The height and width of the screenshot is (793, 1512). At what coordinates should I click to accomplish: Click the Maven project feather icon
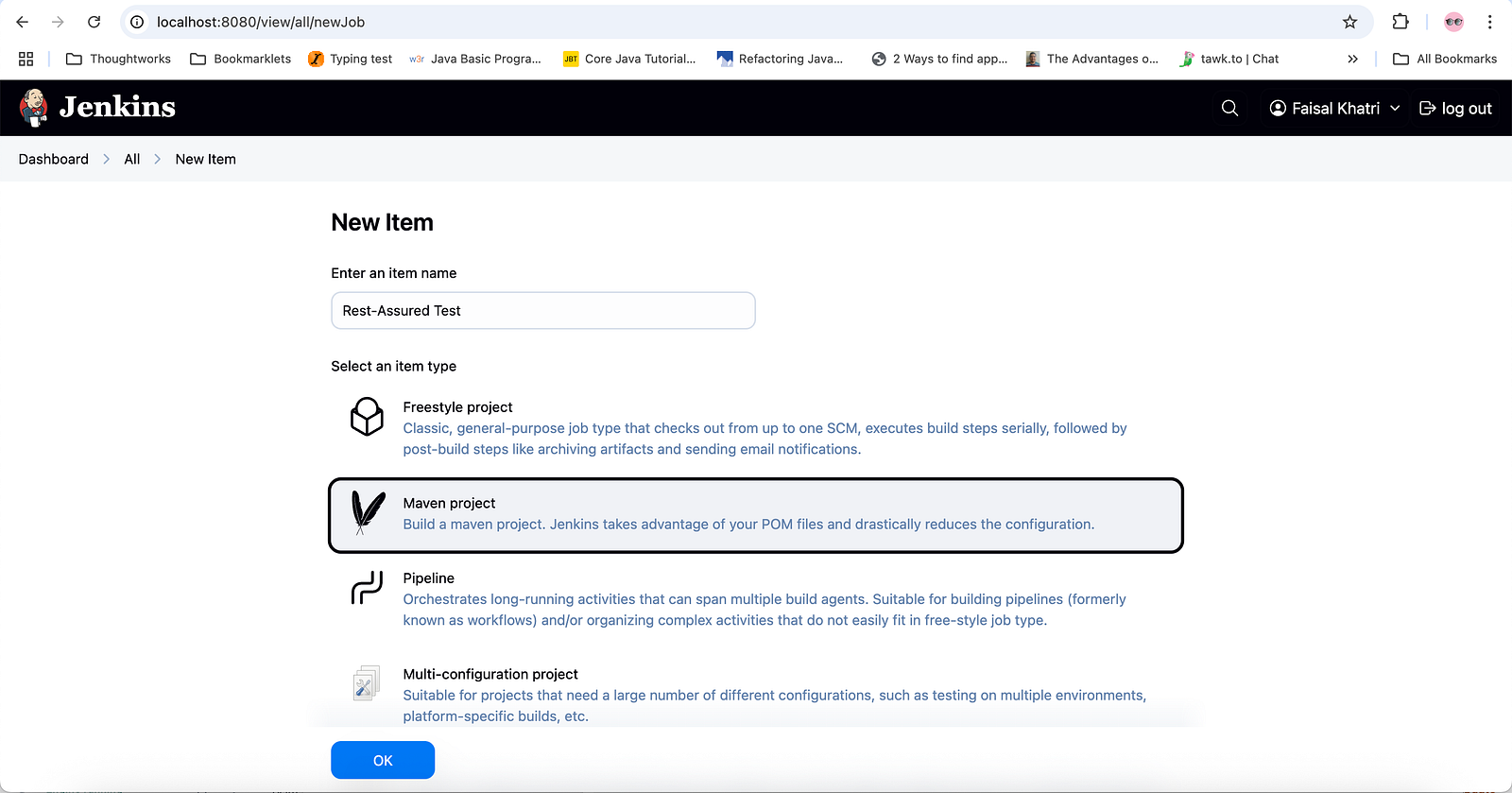(368, 512)
